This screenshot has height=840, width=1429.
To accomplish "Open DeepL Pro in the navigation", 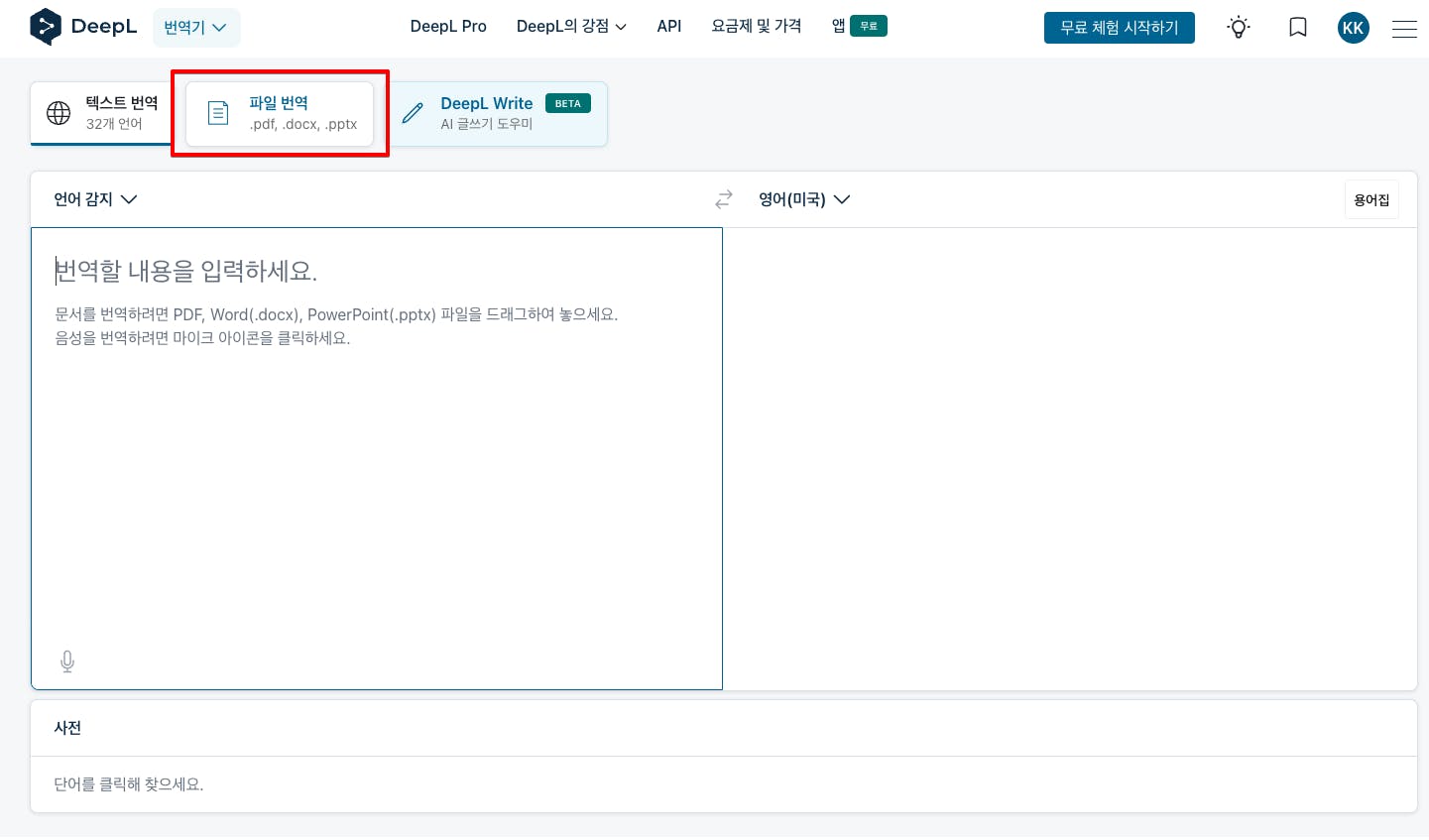I will pos(448,27).
